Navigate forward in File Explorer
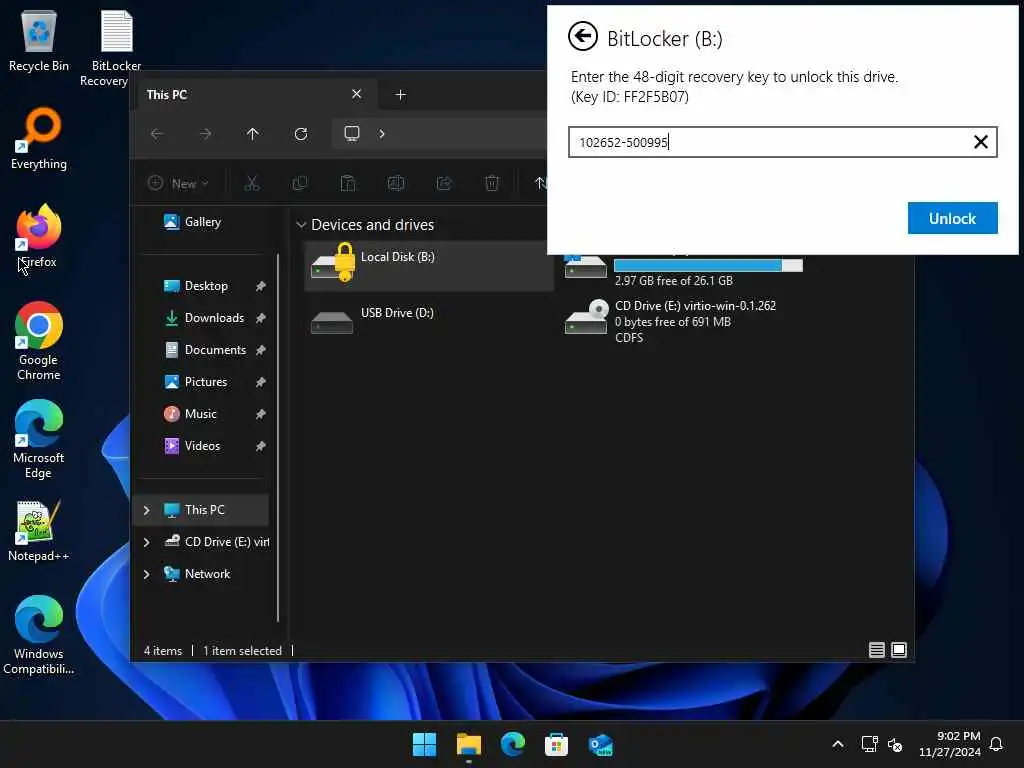The image size is (1024, 768). [x=205, y=134]
